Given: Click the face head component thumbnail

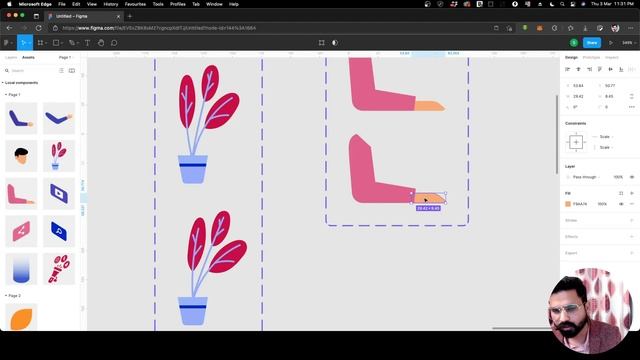Looking at the screenshot, I should tap(21, 156).
